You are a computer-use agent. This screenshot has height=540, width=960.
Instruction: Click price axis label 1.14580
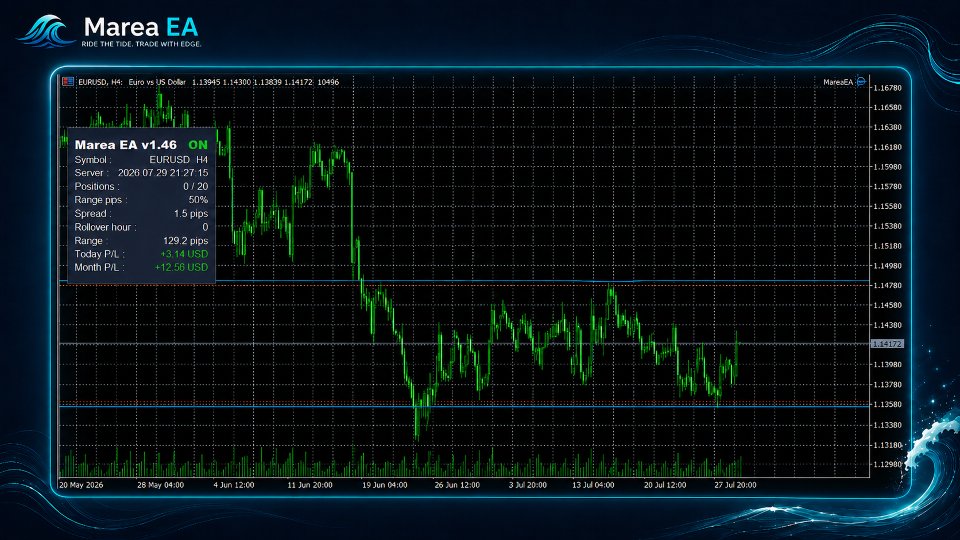[x=888, y=306]
